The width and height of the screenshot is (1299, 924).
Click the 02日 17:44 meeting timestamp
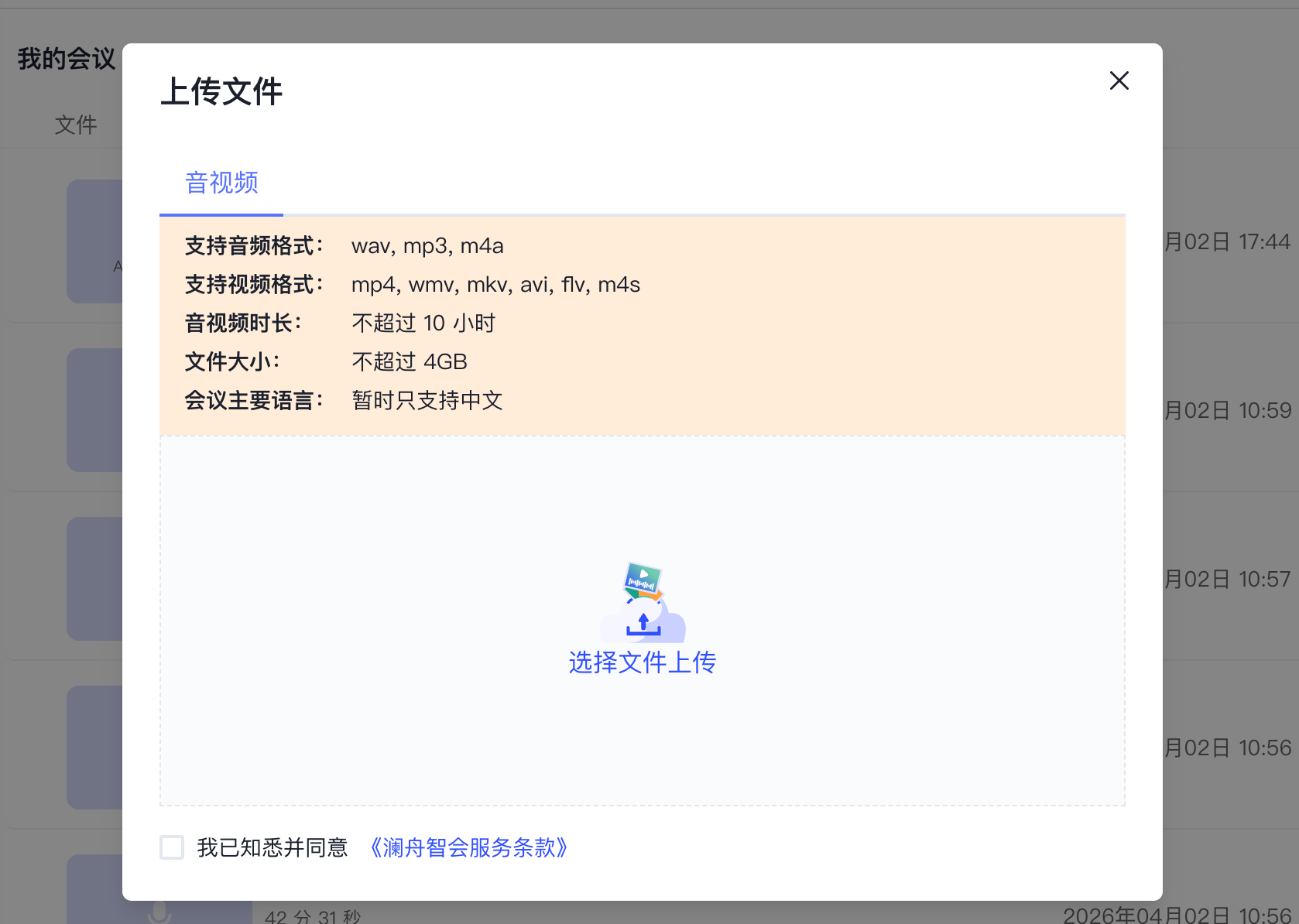tap(1227, 242)
